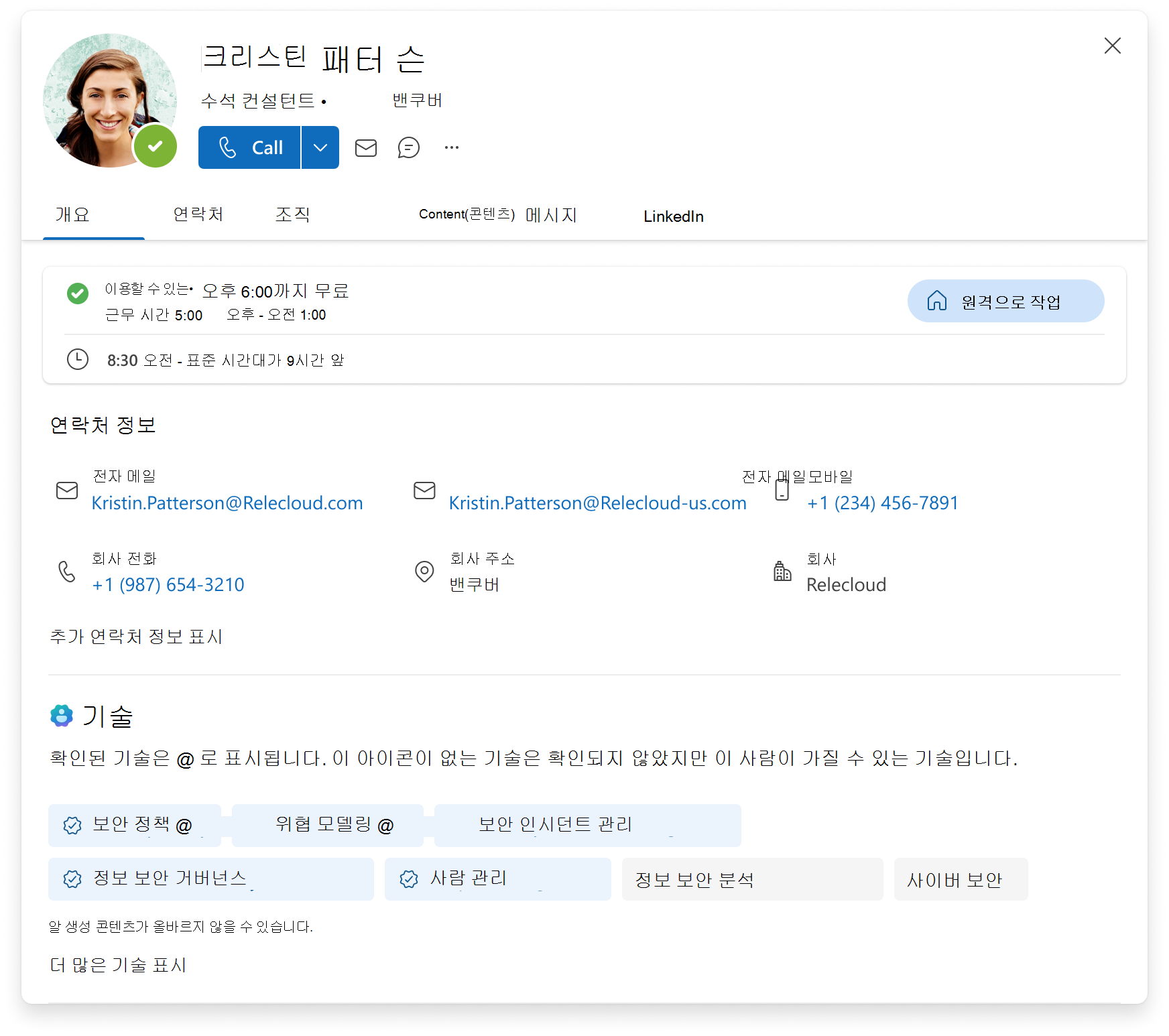The height and width of the screenshot is (1036, 1169).
Task: Click the location pin icon for 회사 주소
Action: [424, 572]
